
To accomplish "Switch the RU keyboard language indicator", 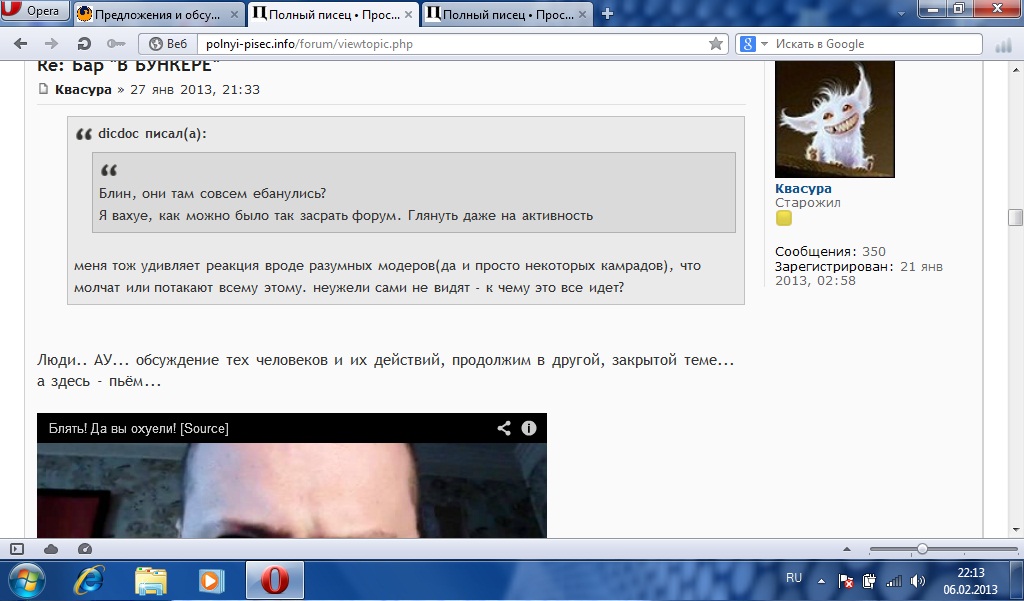I will pyautogui.click(x=794, y=577).
